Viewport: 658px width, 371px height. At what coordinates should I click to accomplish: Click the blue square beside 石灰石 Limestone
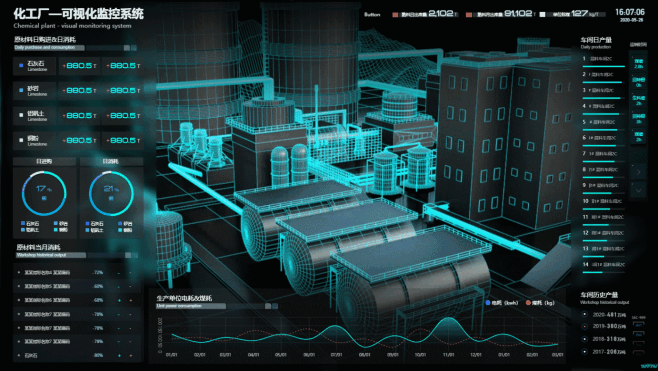(x=21, y=65)
